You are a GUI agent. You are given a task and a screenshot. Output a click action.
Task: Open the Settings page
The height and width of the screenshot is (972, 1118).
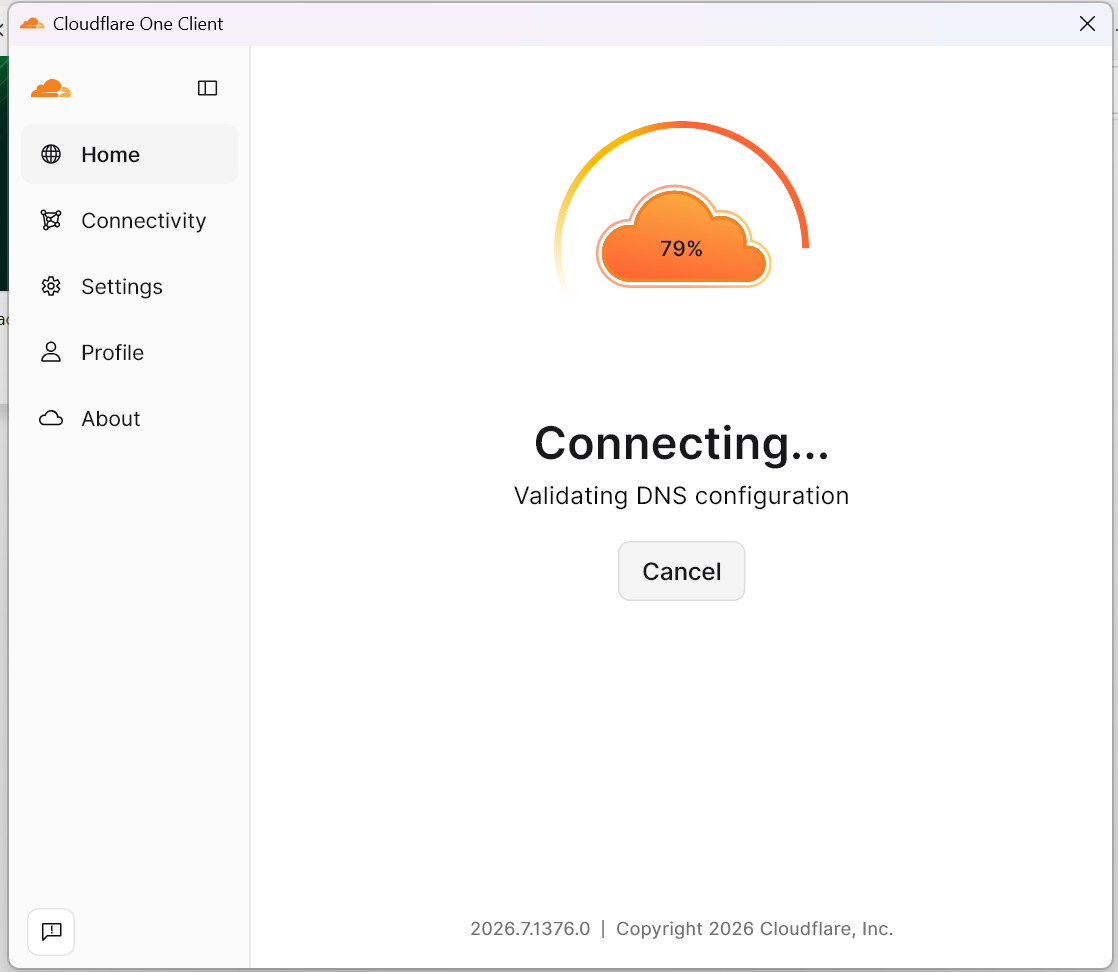pyautogui.click(x=130, y=286)
